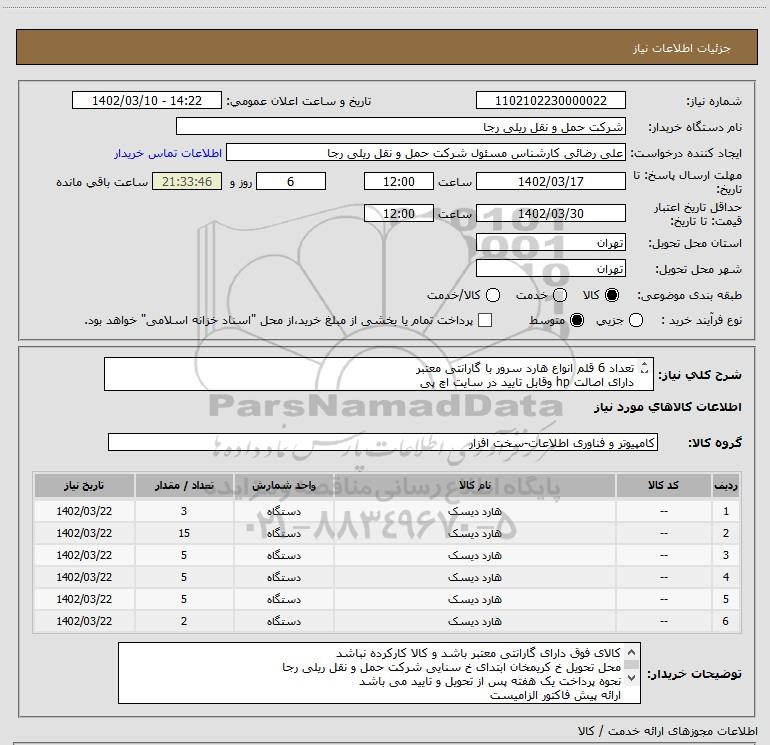Viewport: 770px width, 745px height.
Task: Click the reply deadline date 1402/03/17
Action: 550,182
